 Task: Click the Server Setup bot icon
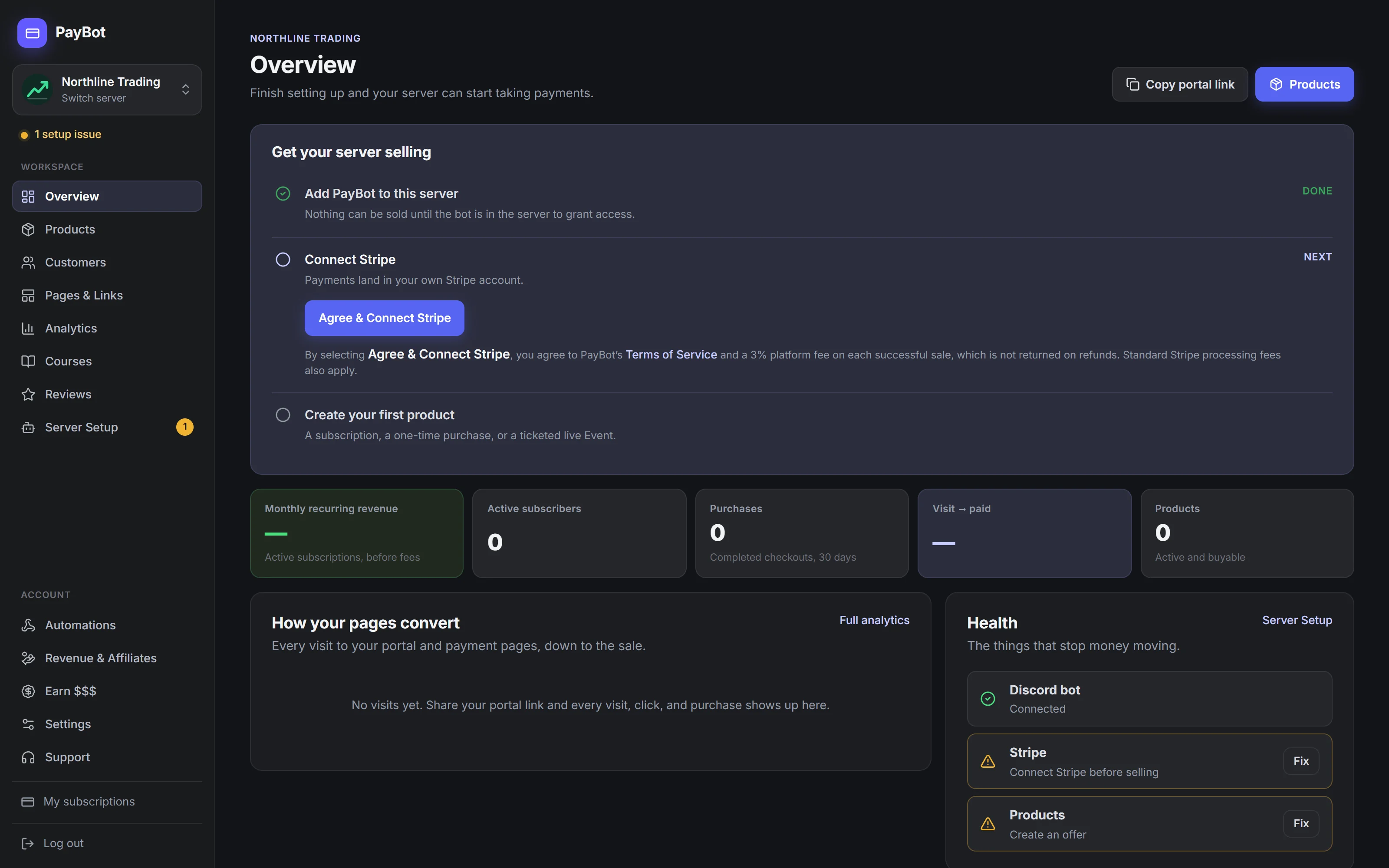tap(28, 427)
